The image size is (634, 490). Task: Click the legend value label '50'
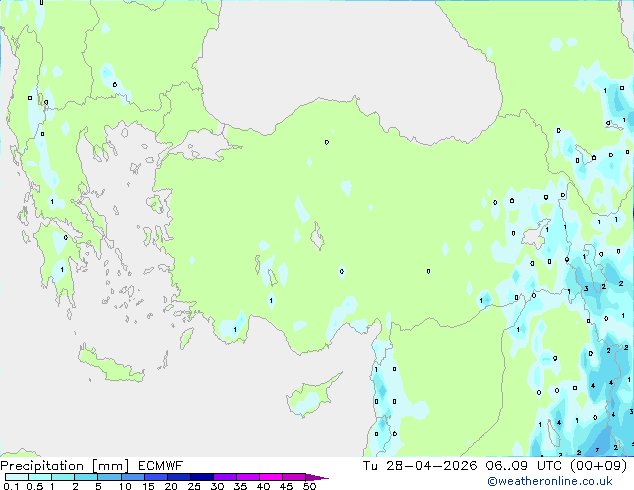310,486
